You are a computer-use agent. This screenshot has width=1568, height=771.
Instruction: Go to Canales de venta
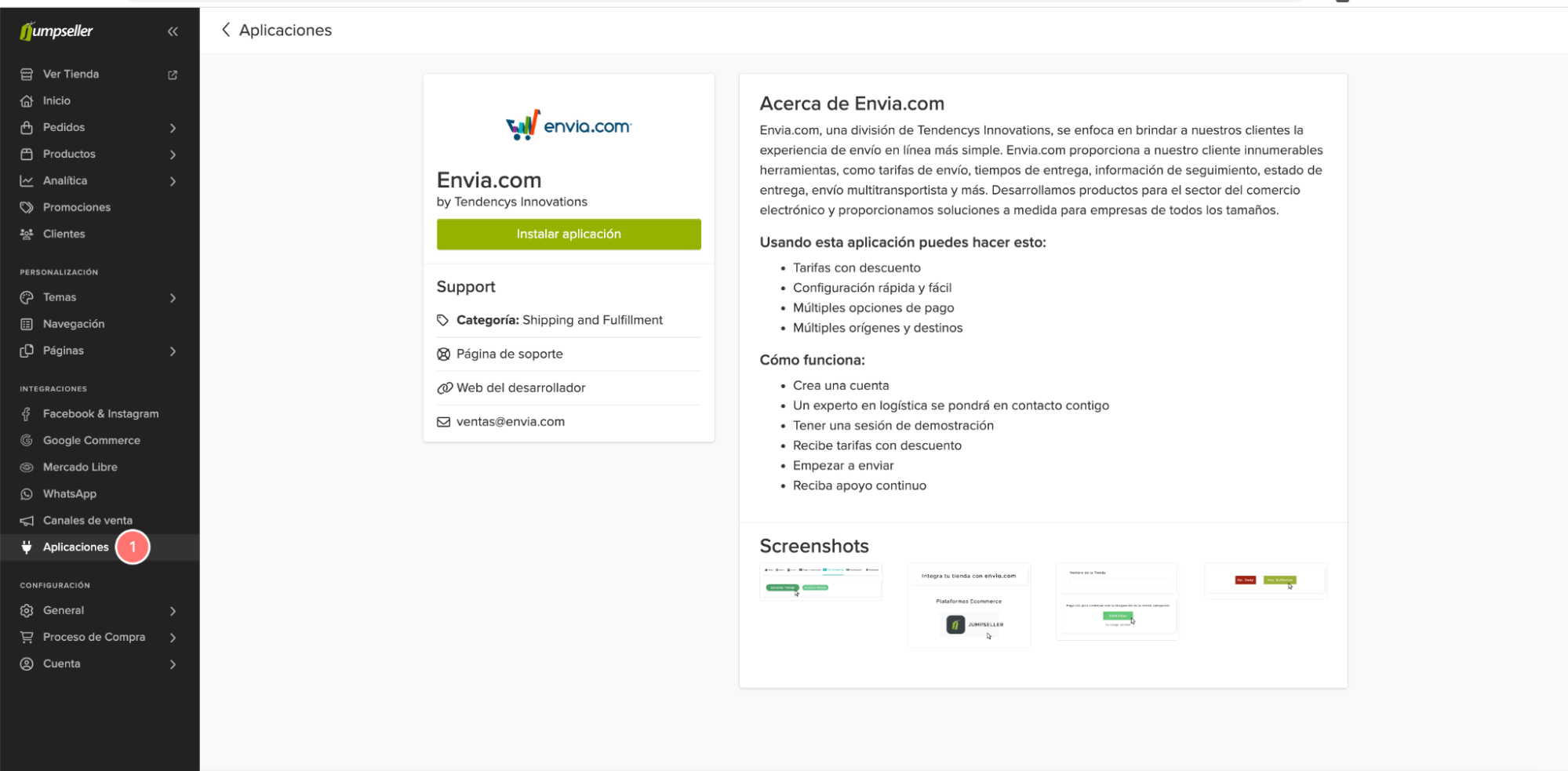click(x=87, y=521)
